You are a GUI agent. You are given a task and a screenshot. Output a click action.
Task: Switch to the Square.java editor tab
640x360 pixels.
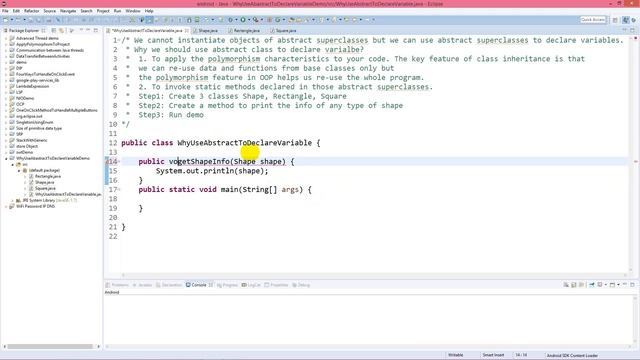(x=285, y=31)
